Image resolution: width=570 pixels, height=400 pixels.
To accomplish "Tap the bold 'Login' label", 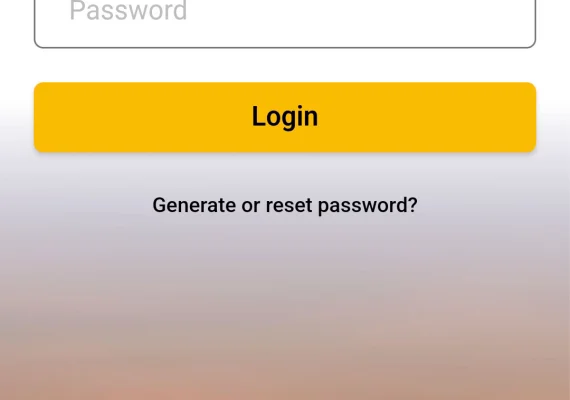I will (x=285, y=117).
